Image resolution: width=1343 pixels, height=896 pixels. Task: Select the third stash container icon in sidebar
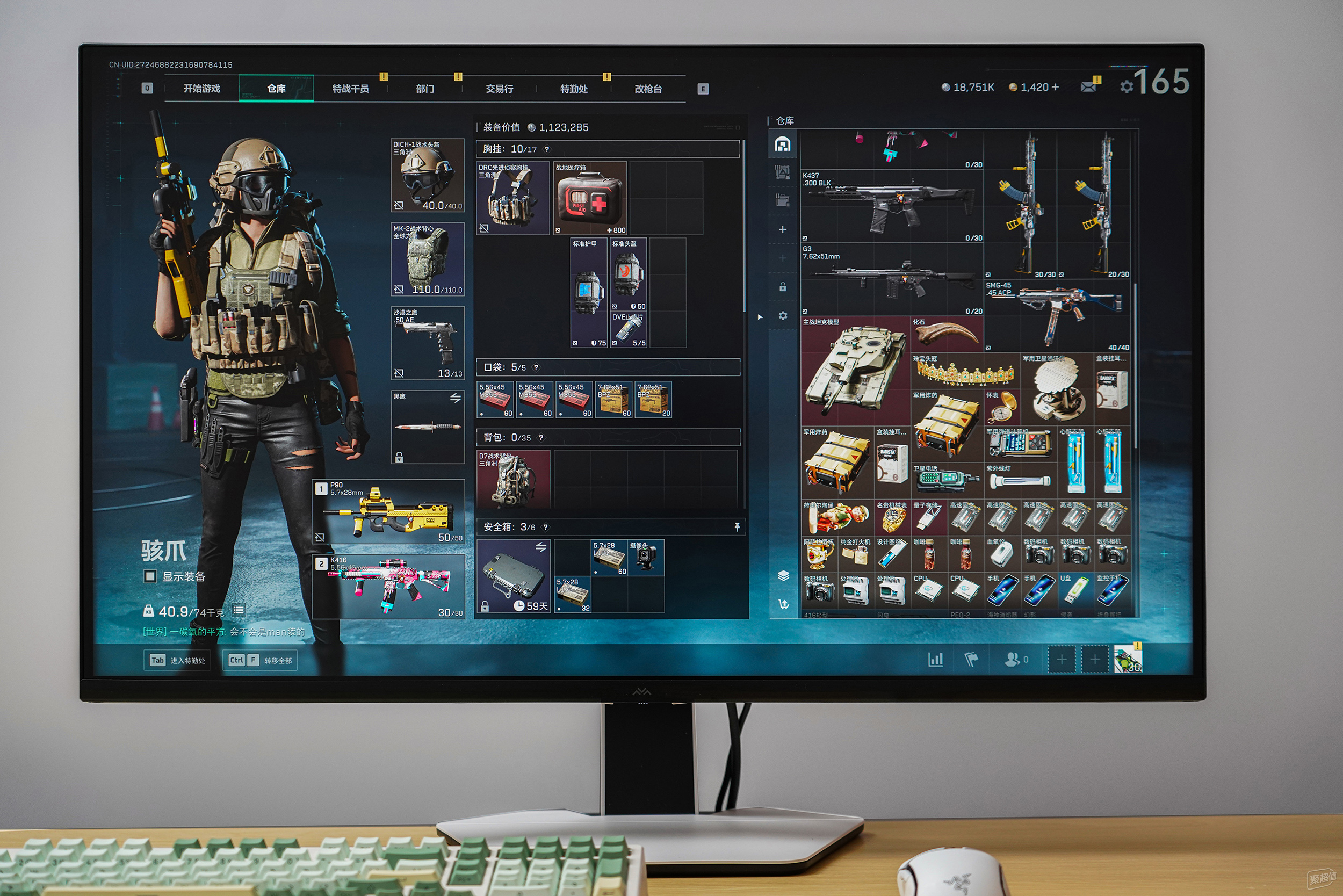point(782,200)
